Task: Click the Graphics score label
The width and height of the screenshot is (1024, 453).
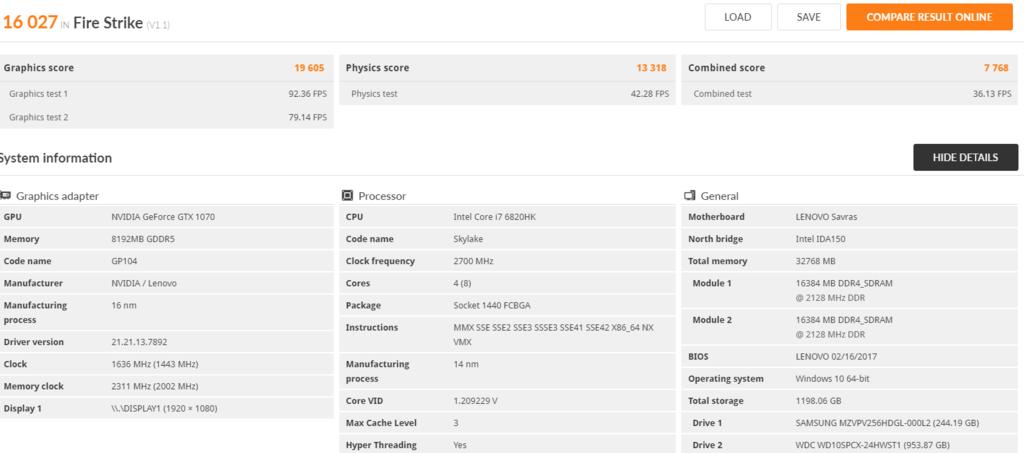Action: [x=39, y=68]
